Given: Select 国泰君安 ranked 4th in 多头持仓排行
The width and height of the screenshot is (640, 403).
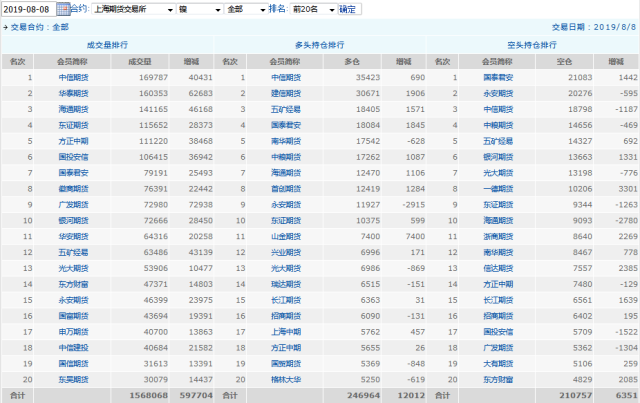Looking at the screenshot, I should click(286, 125).
